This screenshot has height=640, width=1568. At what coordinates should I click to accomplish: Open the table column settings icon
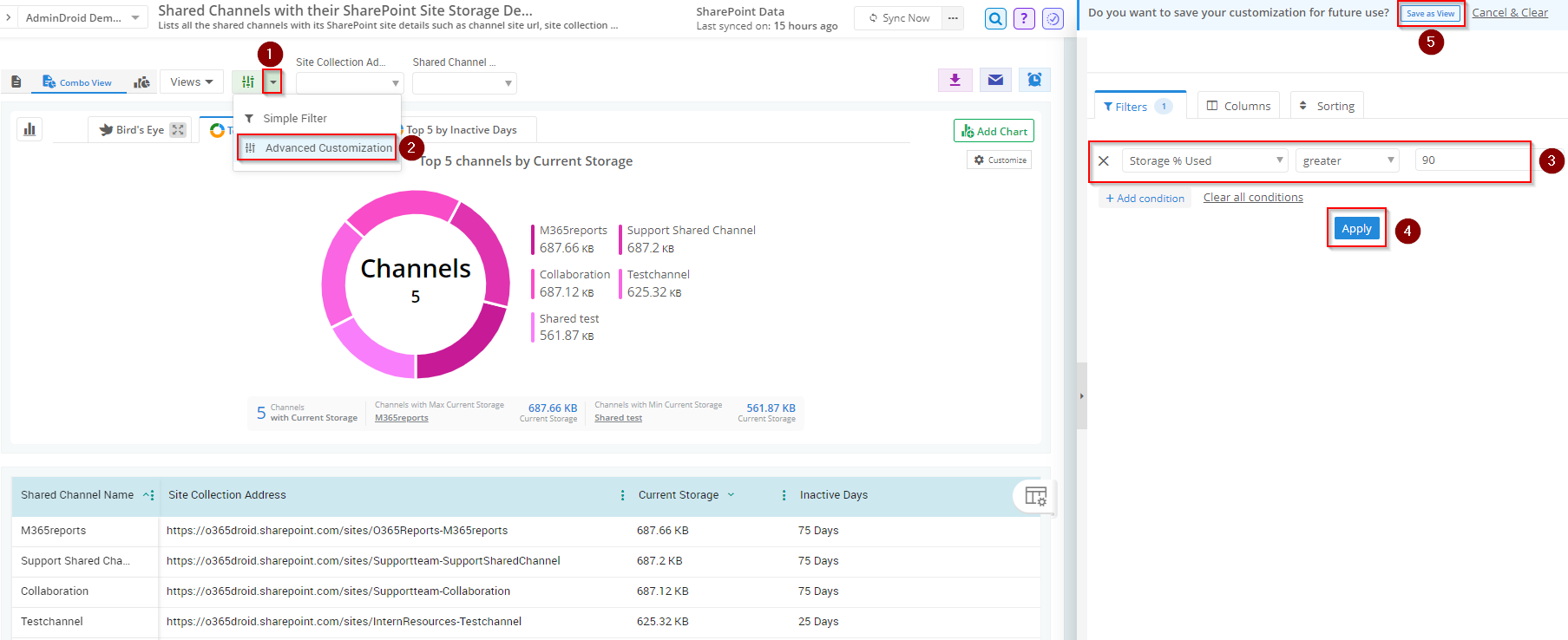pyautogui.click(x=1035, y=496)
